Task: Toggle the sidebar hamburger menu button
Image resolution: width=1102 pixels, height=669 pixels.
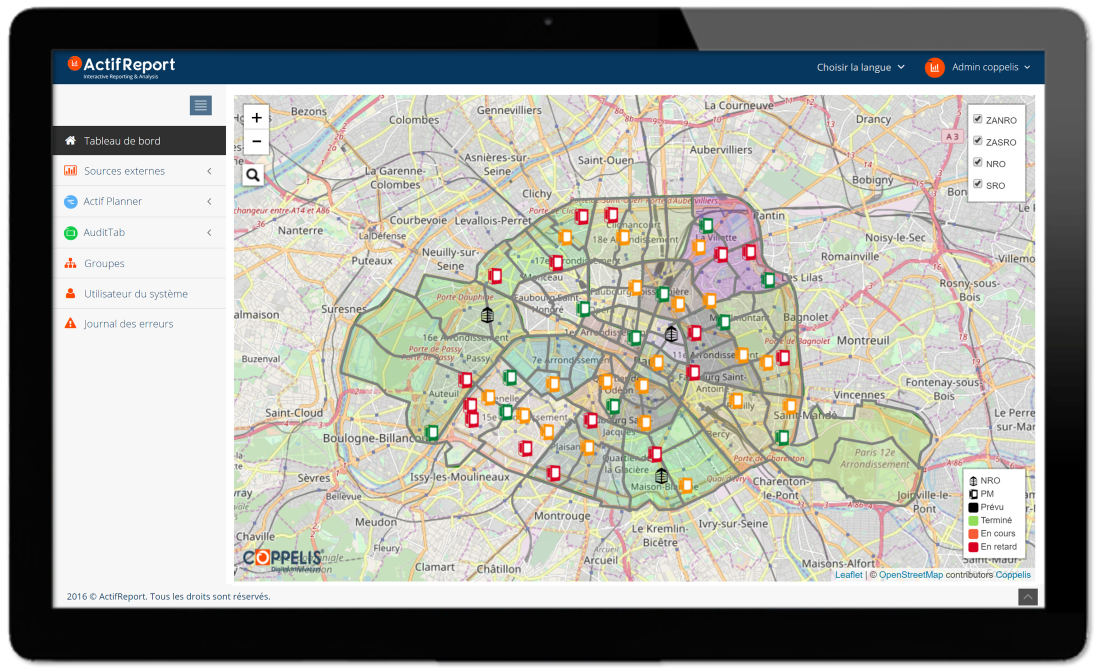Action: click(x=200, y=105)
